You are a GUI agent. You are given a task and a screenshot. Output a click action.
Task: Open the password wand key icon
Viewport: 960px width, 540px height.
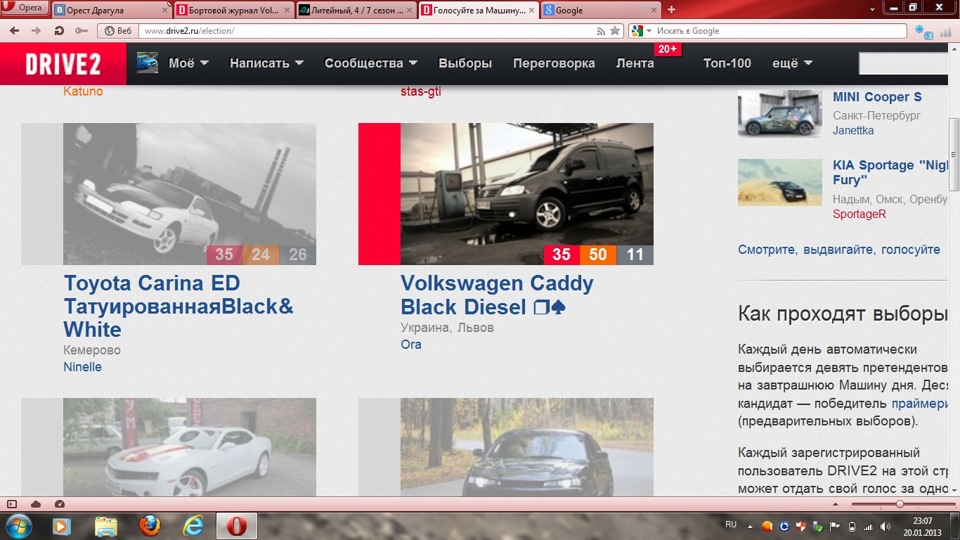pos(81,31)
